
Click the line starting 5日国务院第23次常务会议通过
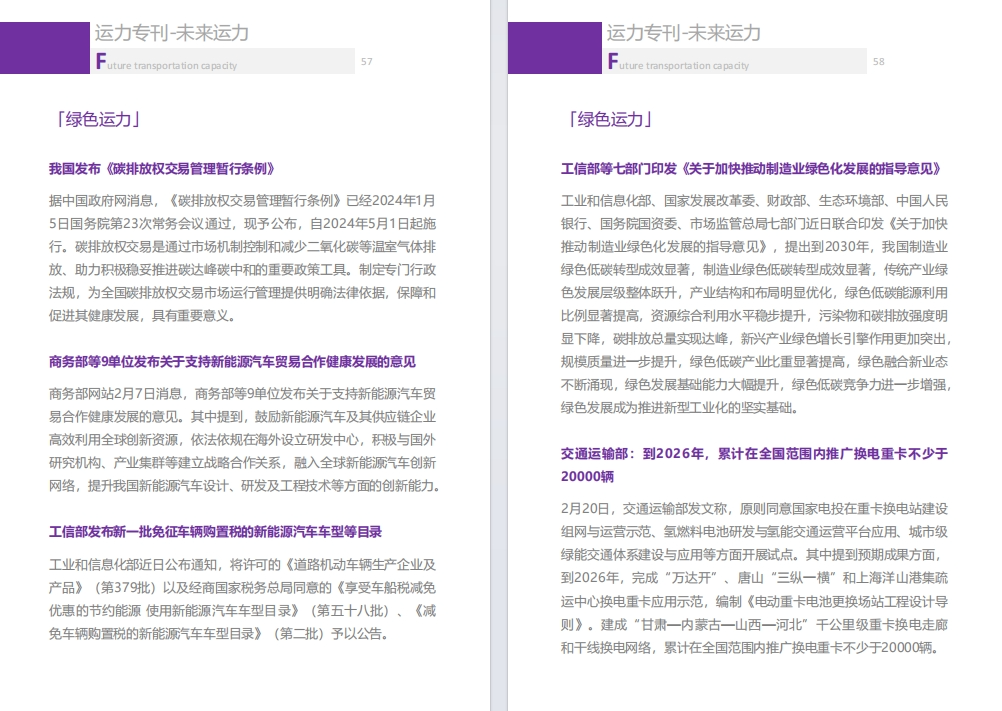(242, 224)
